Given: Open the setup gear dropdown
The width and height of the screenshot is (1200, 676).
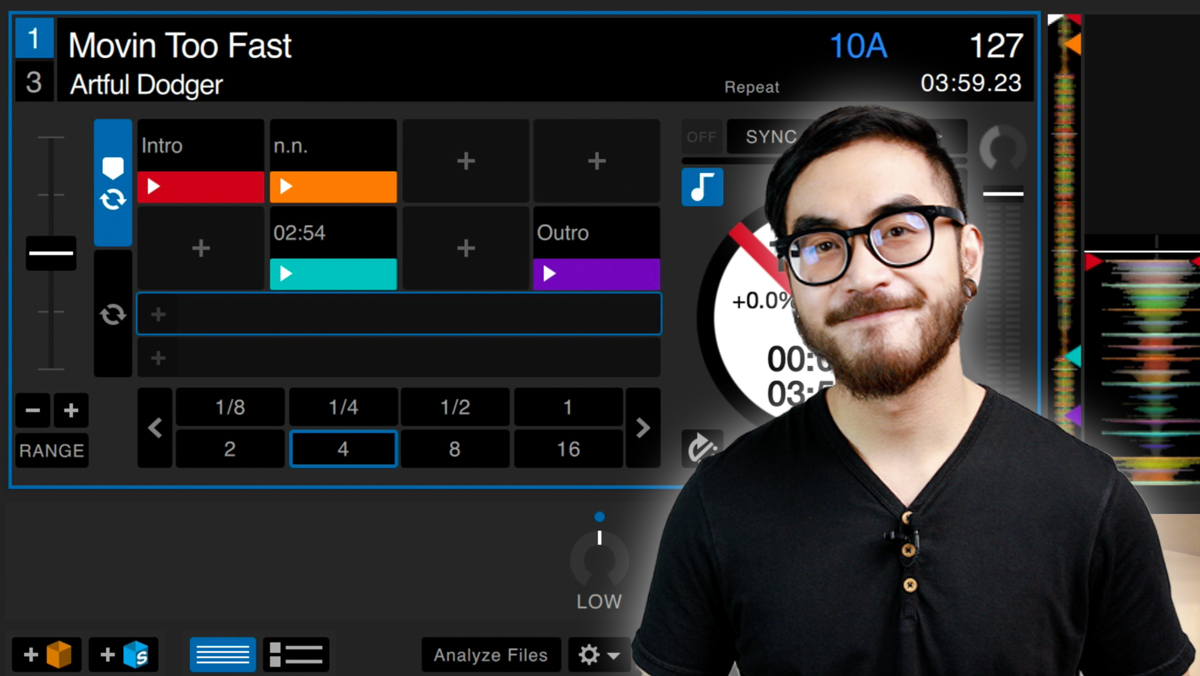Looking at the screenshot, I should [x=600, y=655].
